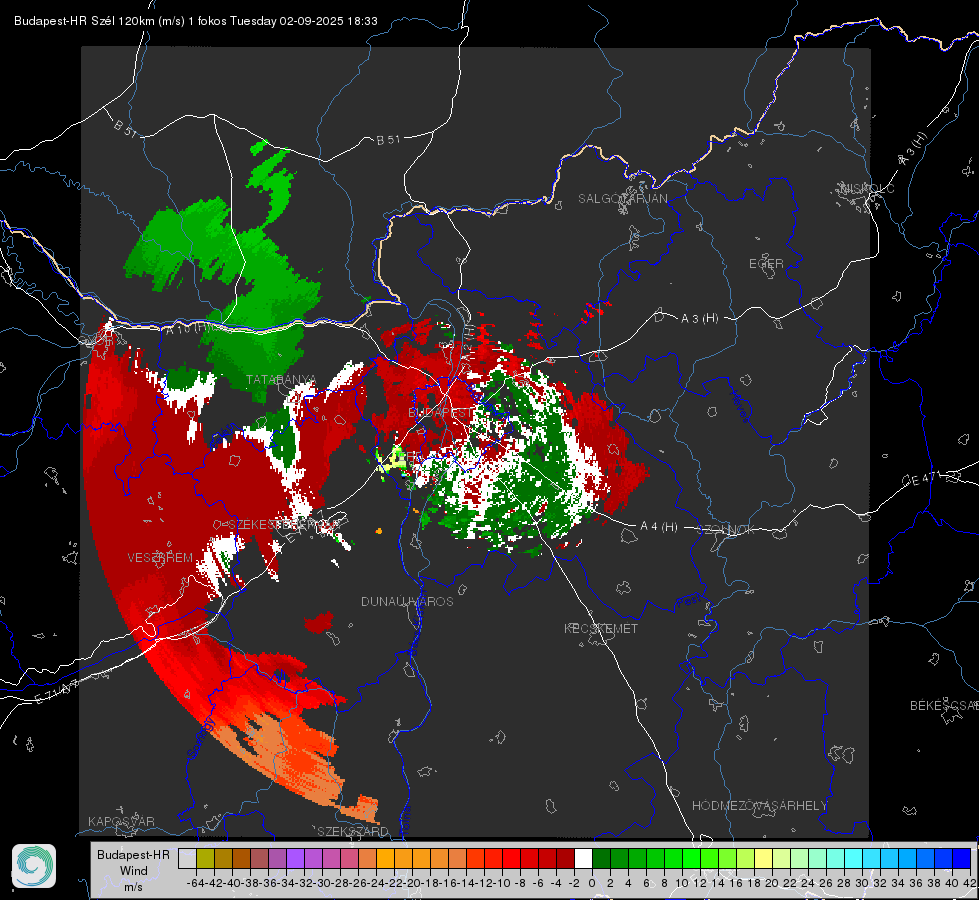
Task: Click the SZOLNOK city label
Action: pyautogui.click(x=728, y=530)
